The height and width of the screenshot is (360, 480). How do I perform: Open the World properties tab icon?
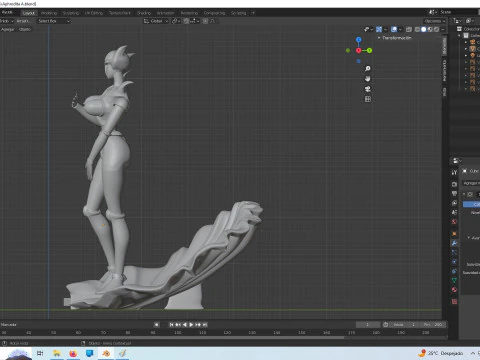point(454,222)
